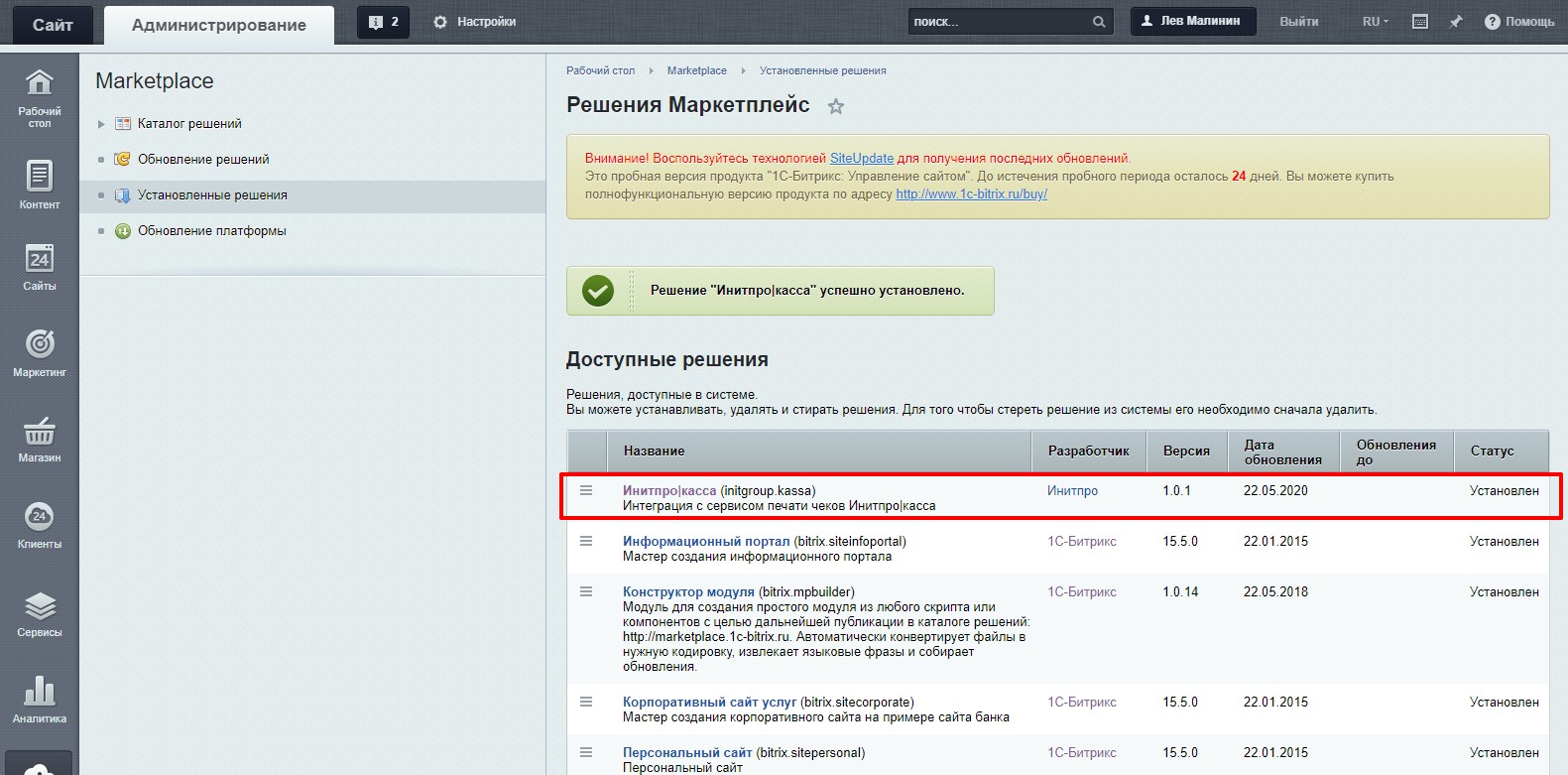Open the Корпоративный сайт услуг link
This screenshot has height=775, width=1568.
709,702
